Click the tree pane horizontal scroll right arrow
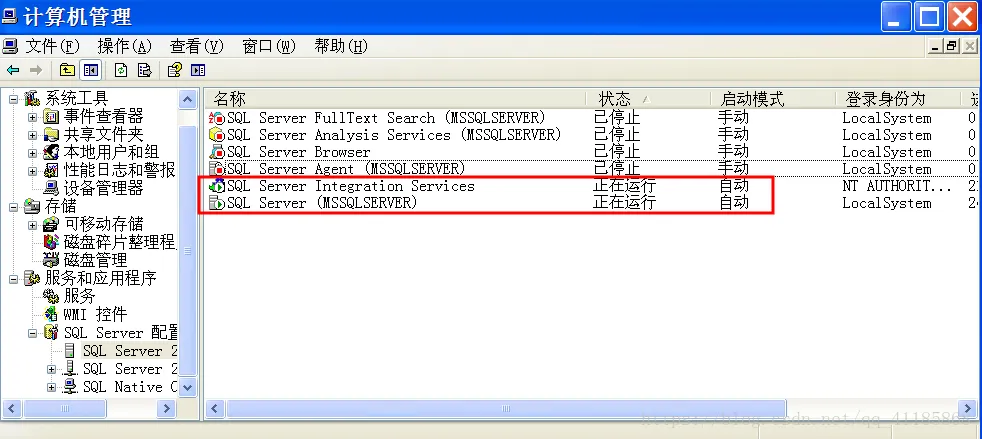This screenshot has width=982, height=439. click(167, 409)
